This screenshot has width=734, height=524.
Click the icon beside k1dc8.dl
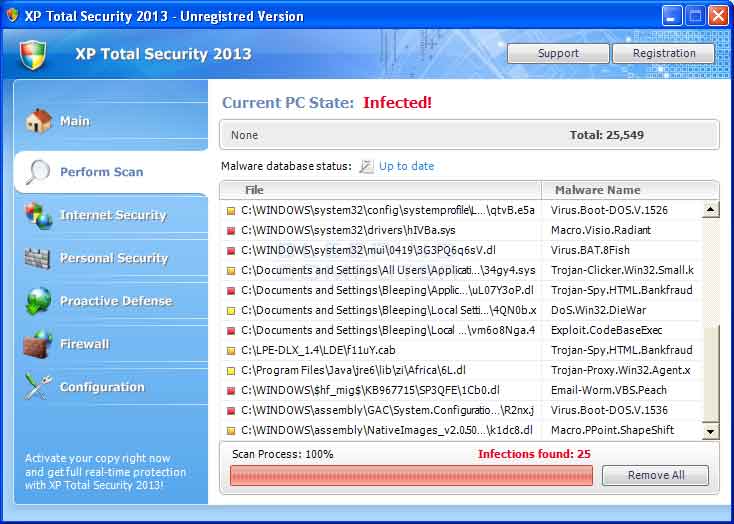click(x=230, y=430)
